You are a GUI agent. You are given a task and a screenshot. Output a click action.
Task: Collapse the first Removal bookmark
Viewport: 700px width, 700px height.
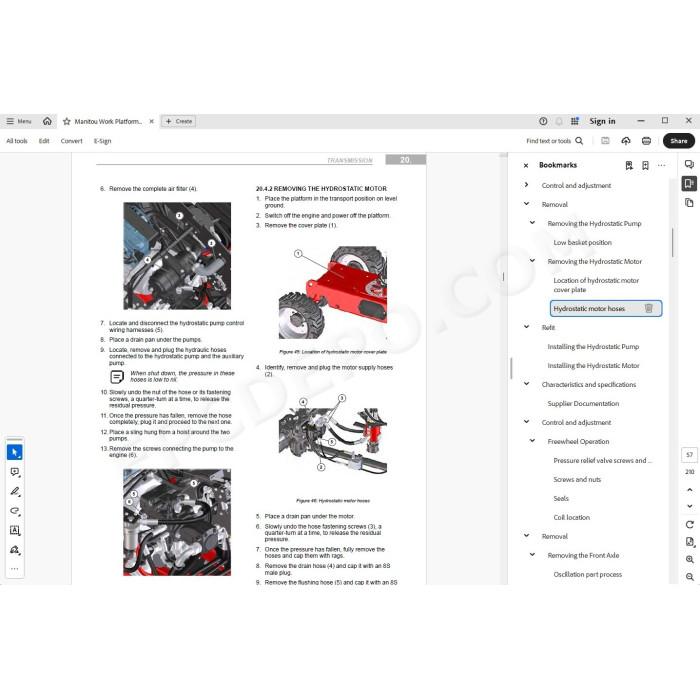(x=526, y=204)
